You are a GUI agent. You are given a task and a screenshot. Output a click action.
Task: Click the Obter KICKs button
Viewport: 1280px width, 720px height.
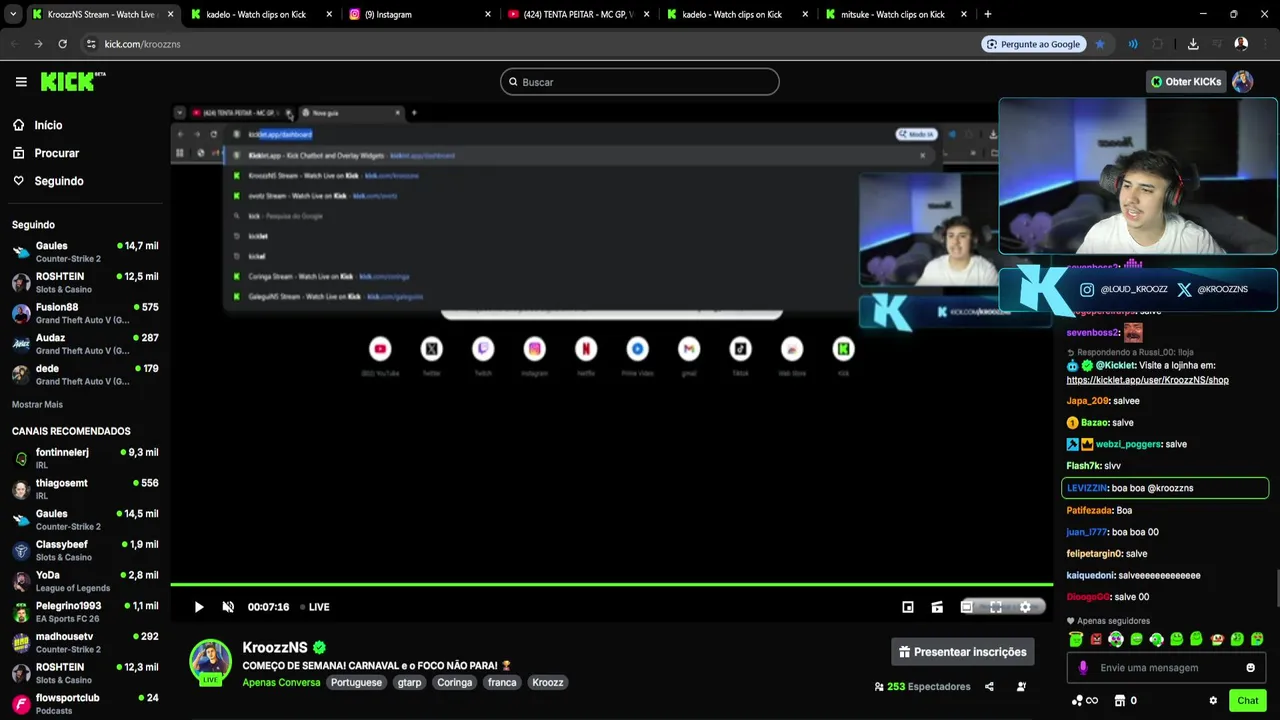[1185, 82]
